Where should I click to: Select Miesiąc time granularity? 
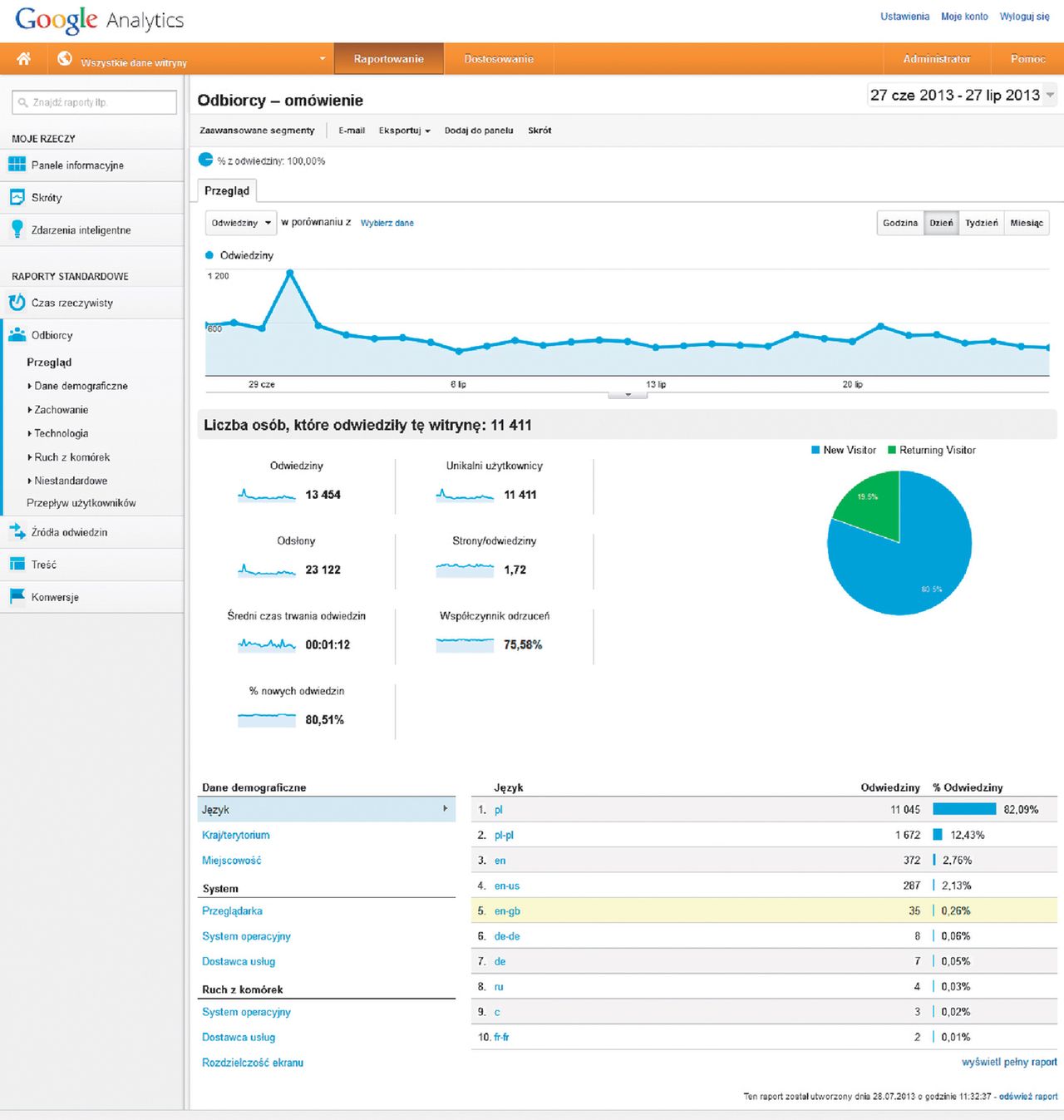point(1027,223)
